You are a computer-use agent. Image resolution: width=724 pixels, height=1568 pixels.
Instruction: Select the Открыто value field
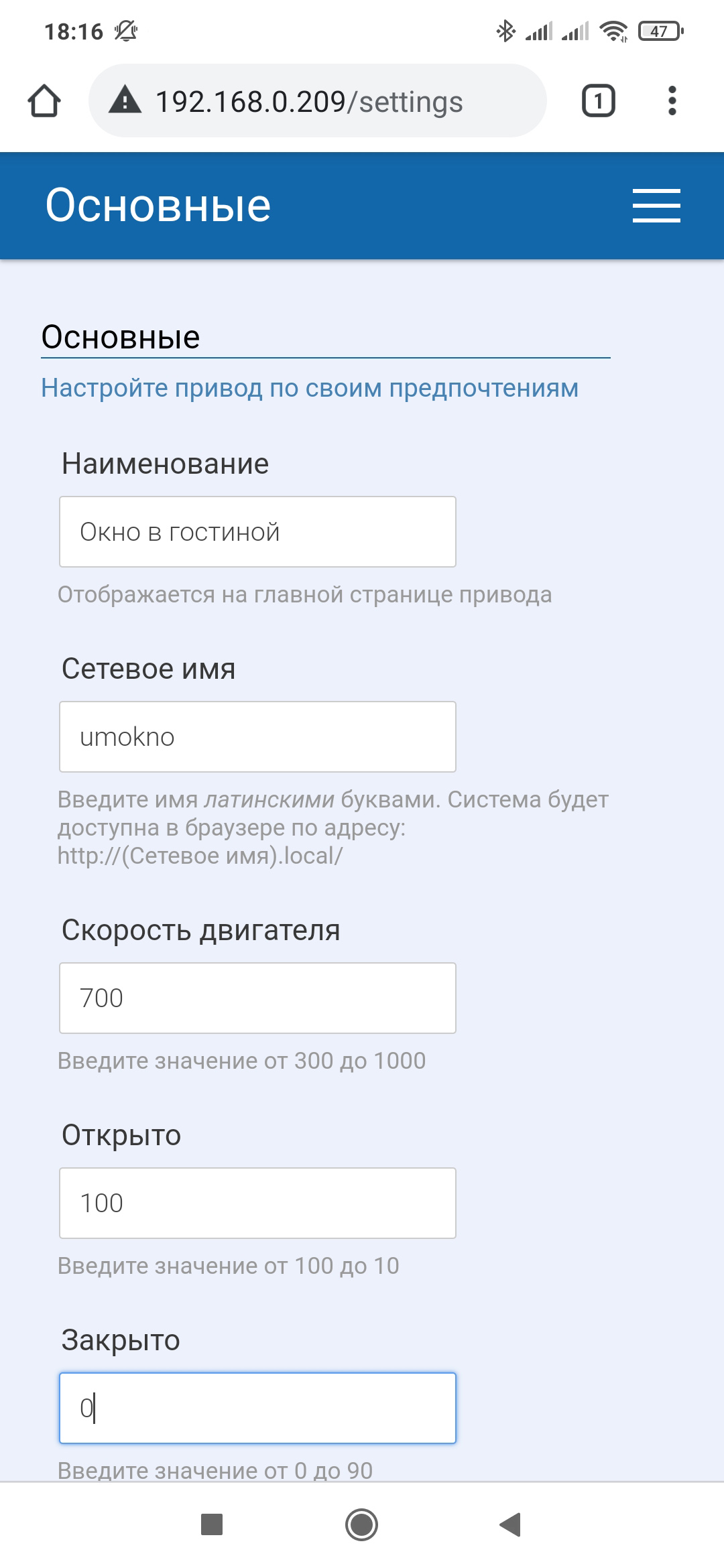(x=257, y=1203)
